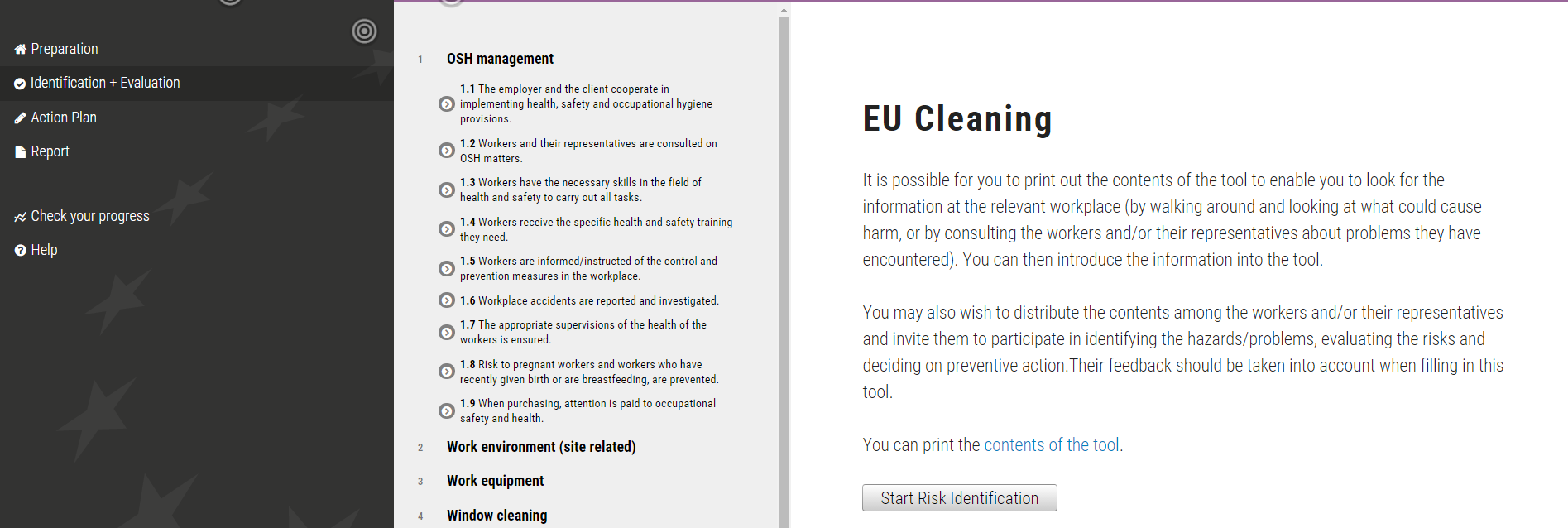Click the Check your progress chart icon
This screenshot has height=528, width=1568.
pos(21,217)
